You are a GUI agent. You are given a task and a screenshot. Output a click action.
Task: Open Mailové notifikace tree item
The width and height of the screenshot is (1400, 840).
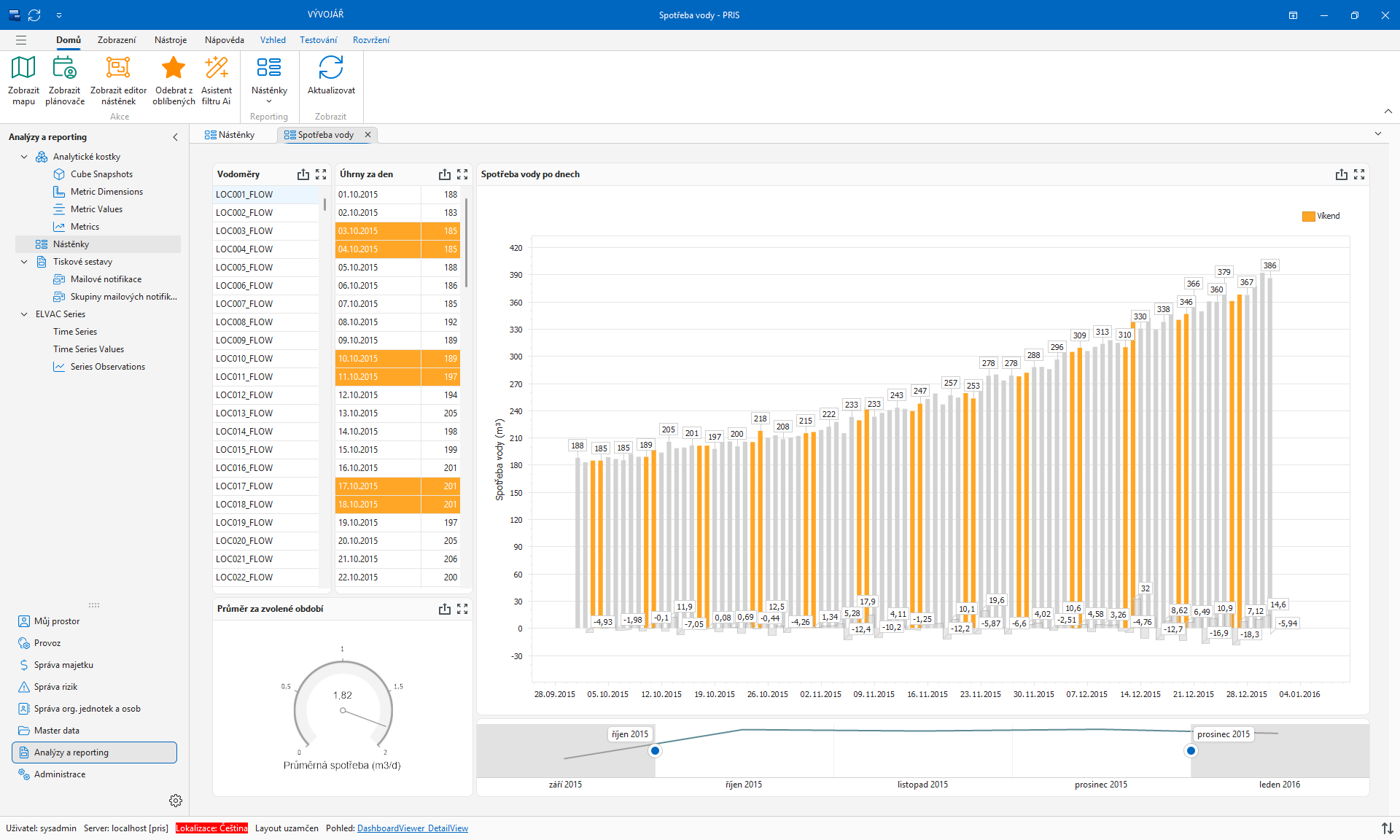[106, 279]
